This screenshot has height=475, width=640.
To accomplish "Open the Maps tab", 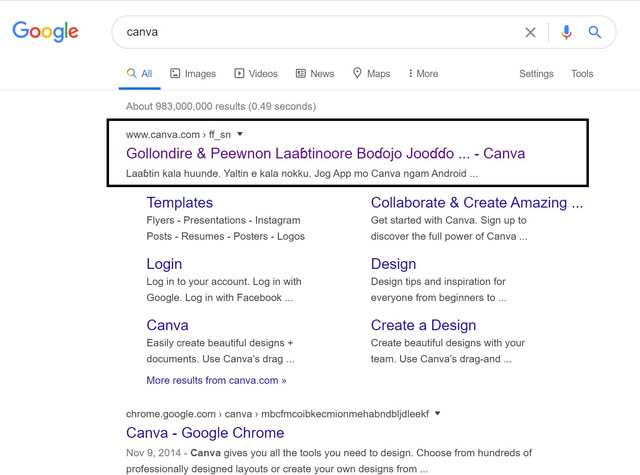I will pyautogui.click(x=371, y=74).
